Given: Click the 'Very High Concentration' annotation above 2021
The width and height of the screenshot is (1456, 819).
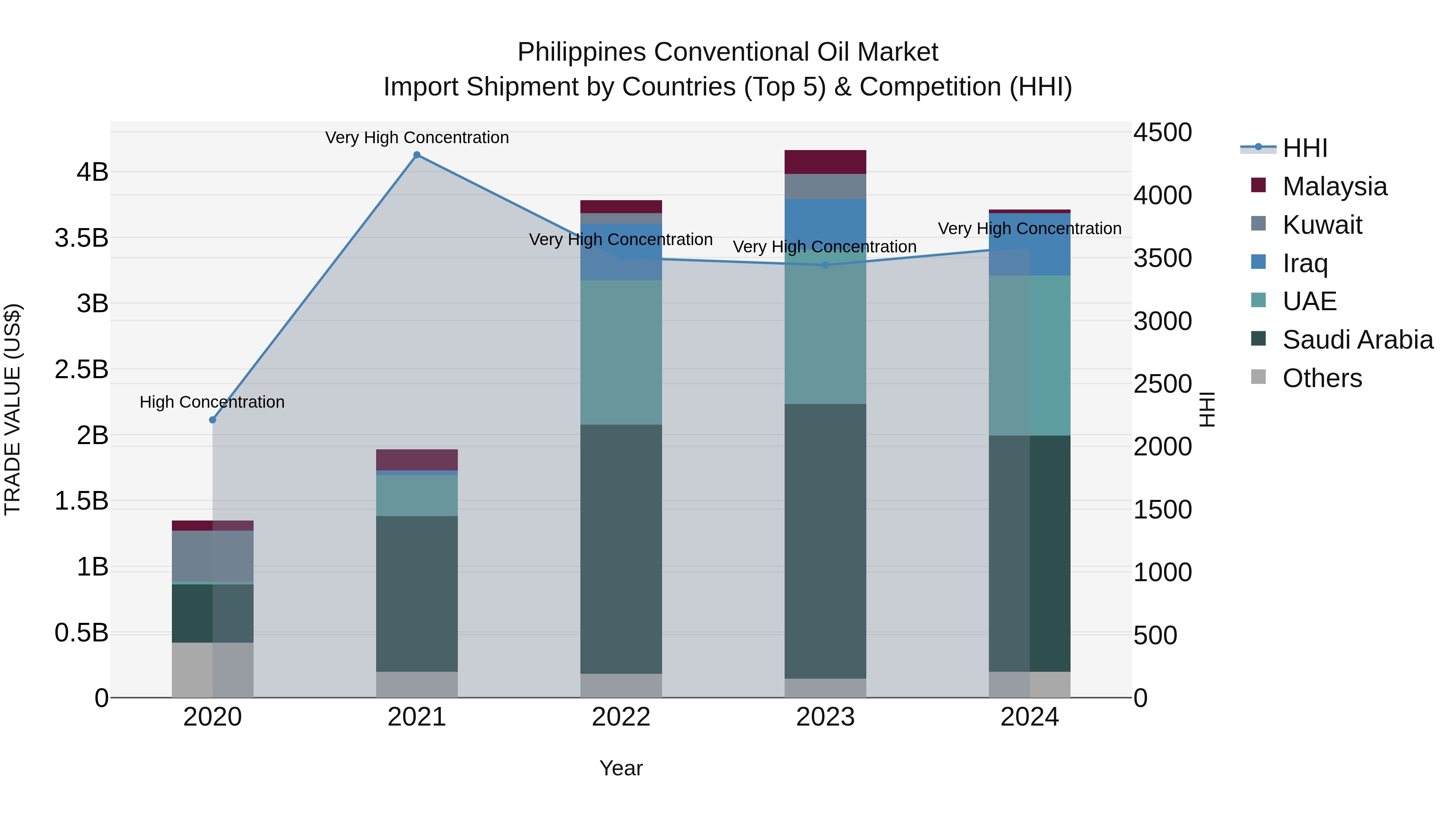Looking at the screenshot, I should 417,138.
